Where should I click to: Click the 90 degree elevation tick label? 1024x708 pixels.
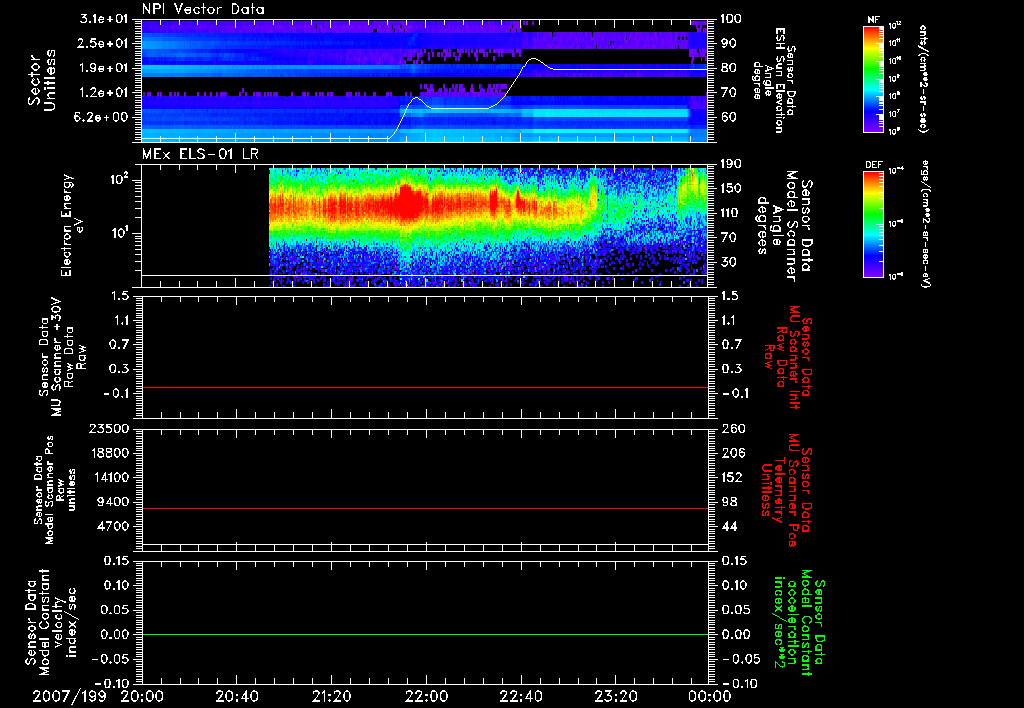tap(727, 43)
